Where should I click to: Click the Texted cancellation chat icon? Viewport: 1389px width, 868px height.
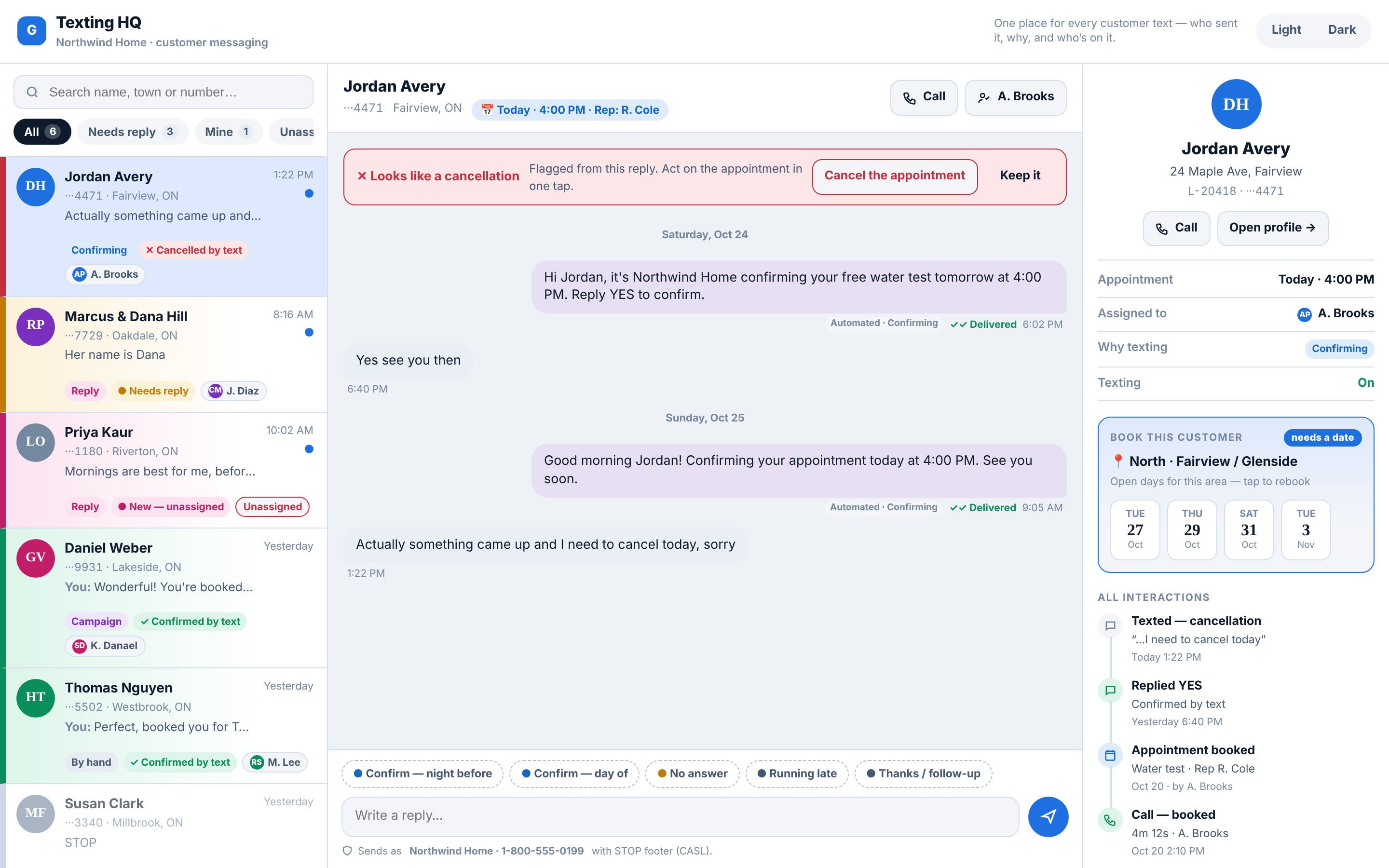[x=1110, y=626]
